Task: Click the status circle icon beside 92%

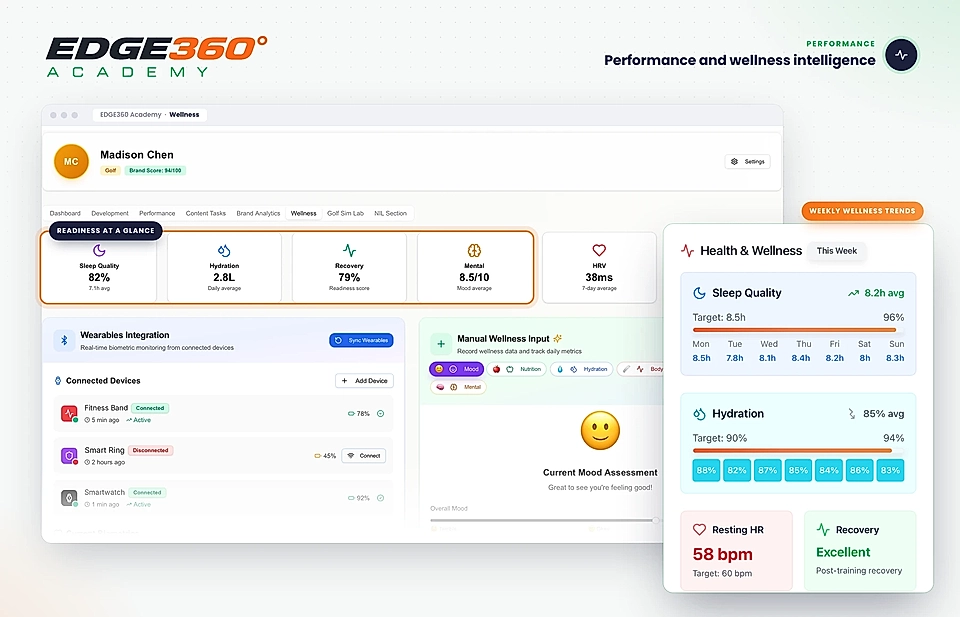Action: point(380,498)
